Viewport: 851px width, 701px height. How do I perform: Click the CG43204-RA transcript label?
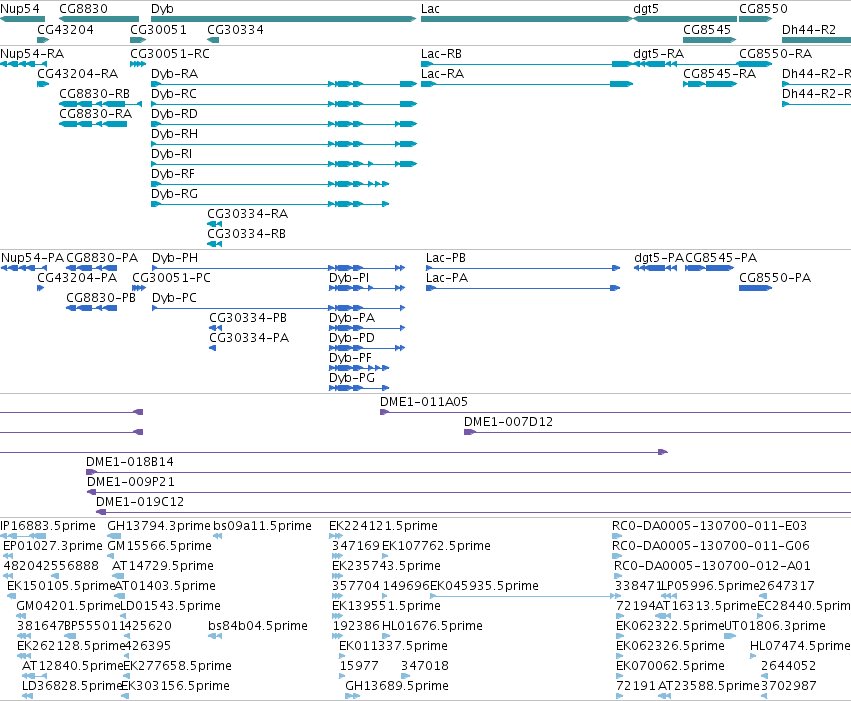(x=78, y=74)
